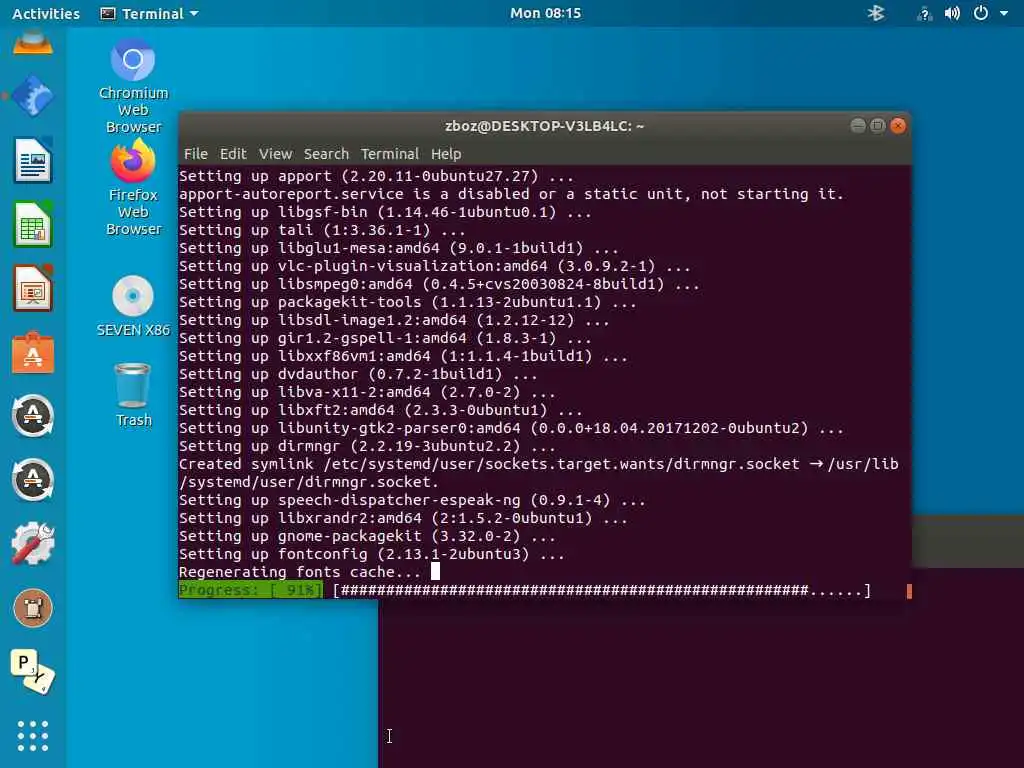Open the wrench-and-gear settings tool in dock
This screenshot has height=768, width=1024.
(33, 543)
